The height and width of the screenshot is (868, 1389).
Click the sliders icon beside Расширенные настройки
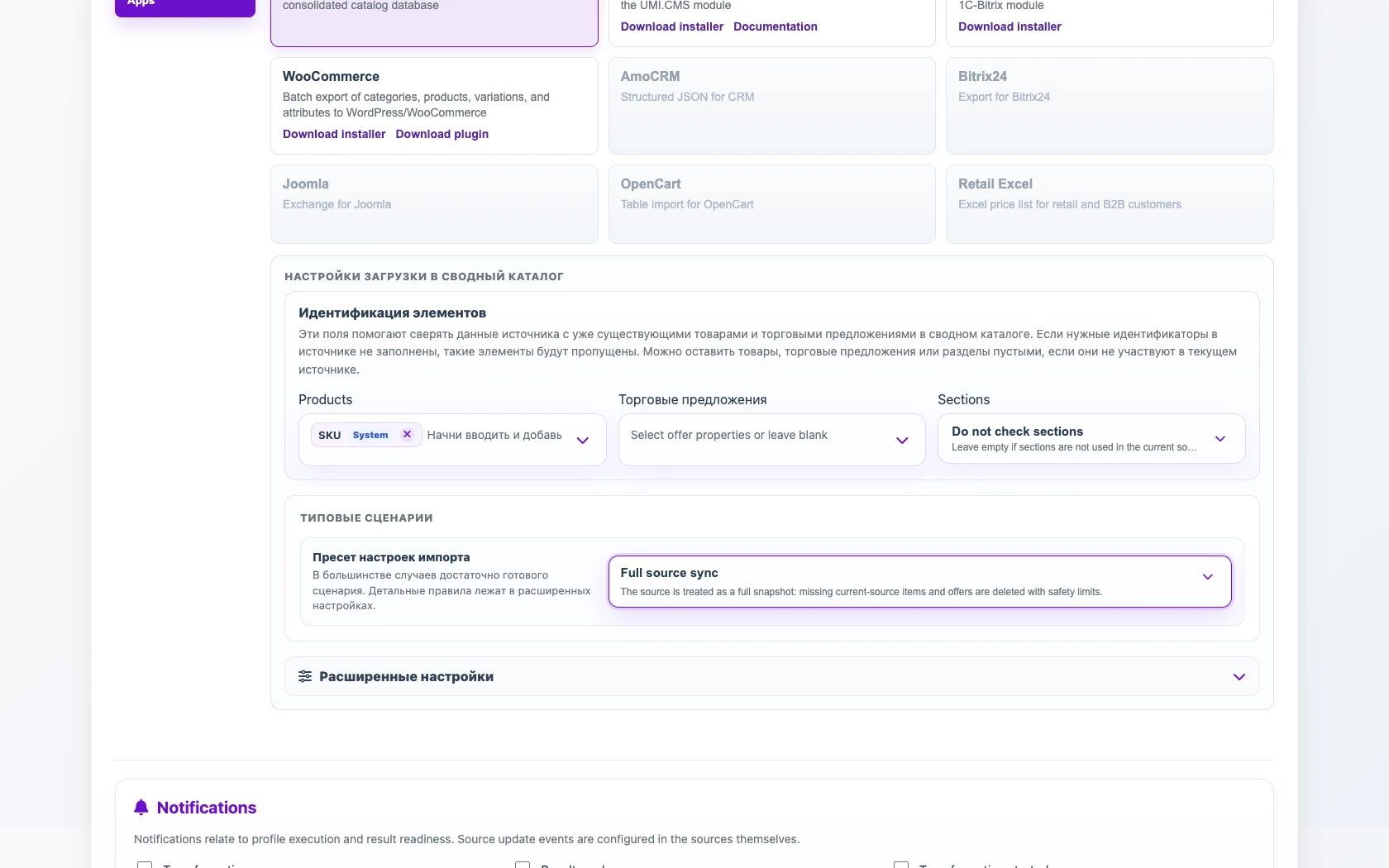click(305, 676)
